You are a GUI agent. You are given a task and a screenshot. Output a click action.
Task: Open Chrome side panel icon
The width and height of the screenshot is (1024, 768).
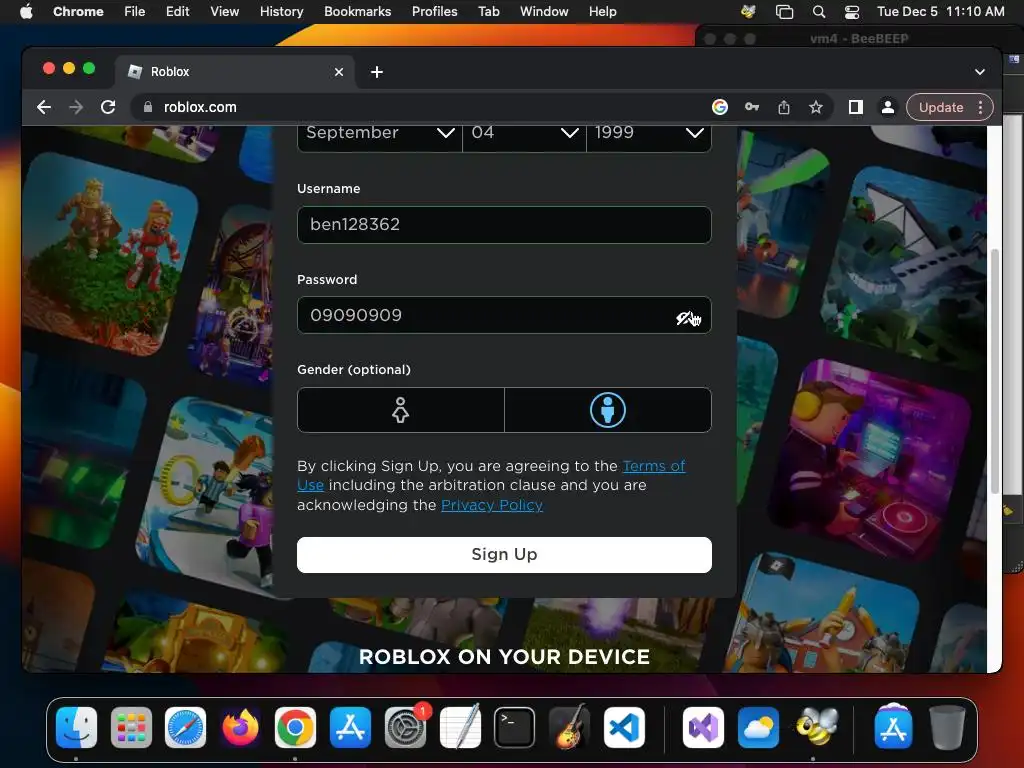856,107
